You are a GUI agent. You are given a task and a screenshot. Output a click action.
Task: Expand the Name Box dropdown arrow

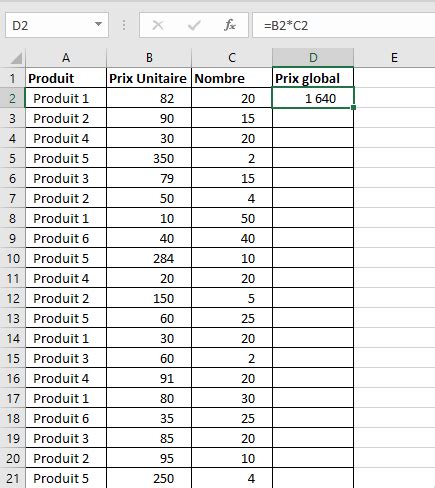98,24
